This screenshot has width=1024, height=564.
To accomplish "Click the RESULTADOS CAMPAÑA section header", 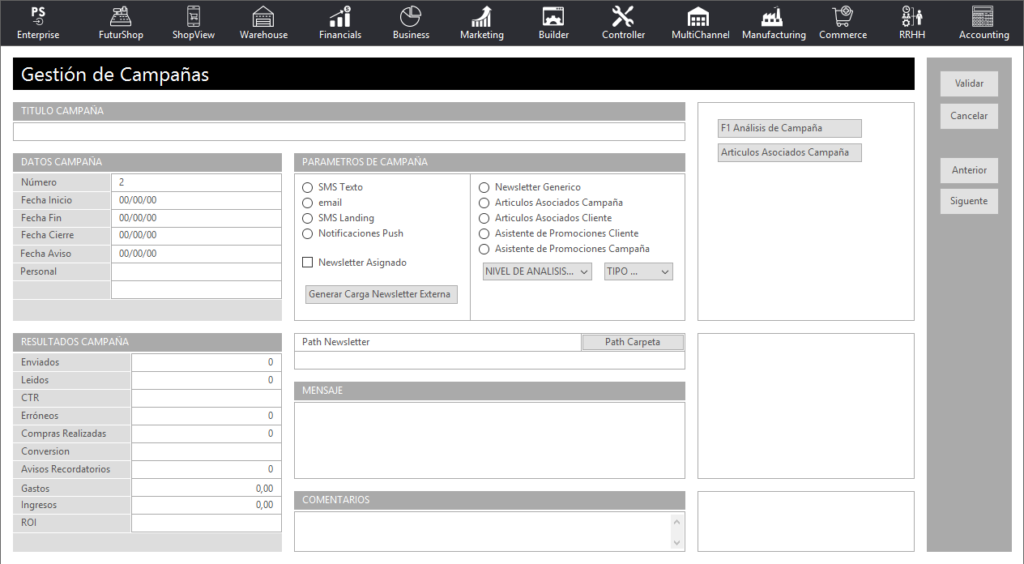I will pyautogui.click(x=147, y=342).
